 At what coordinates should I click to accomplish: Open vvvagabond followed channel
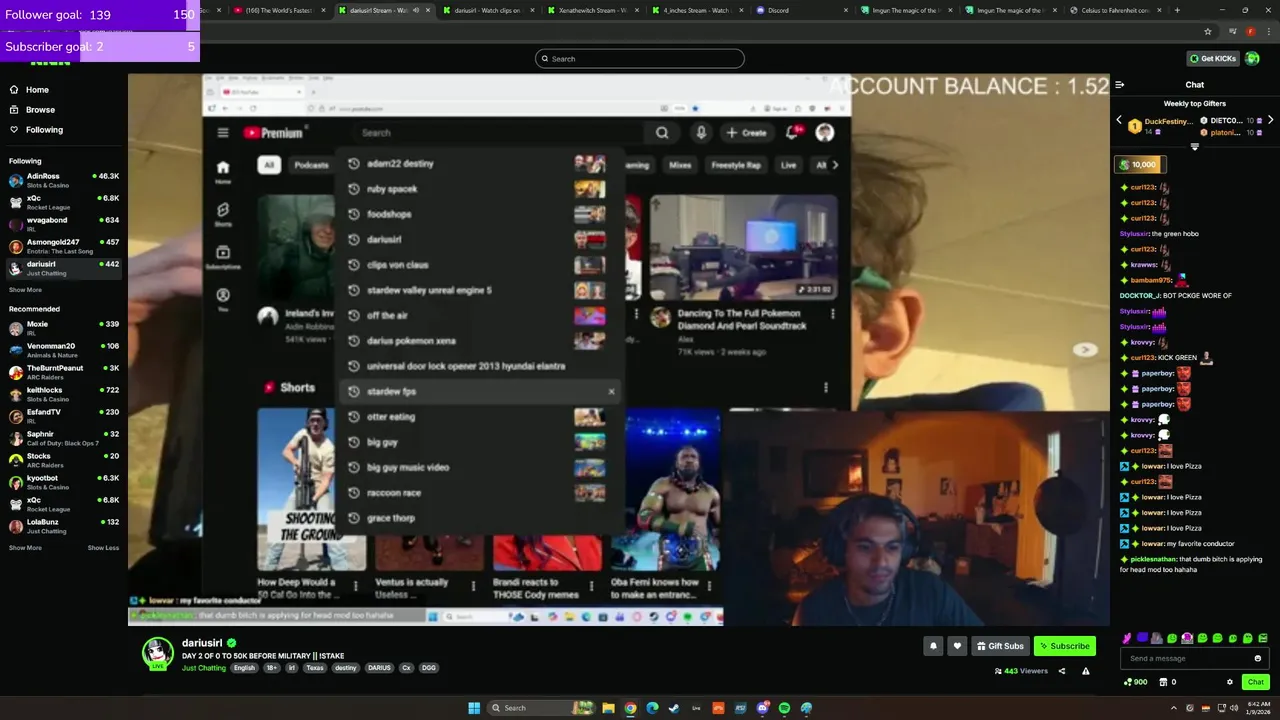click(x=64, y=224)
